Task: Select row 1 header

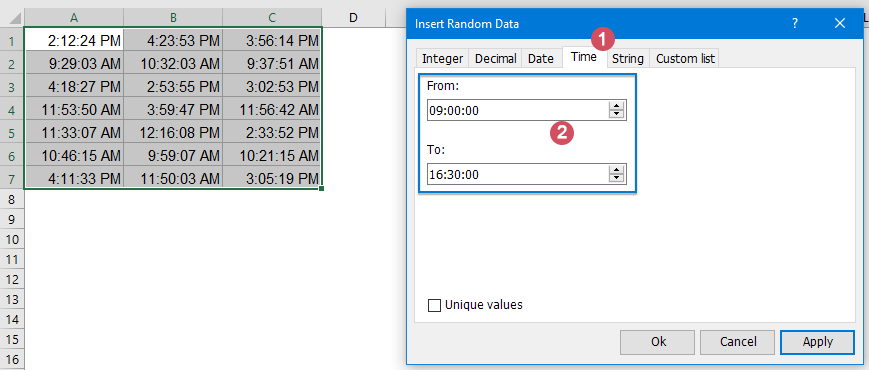Action: pos(12,40)
